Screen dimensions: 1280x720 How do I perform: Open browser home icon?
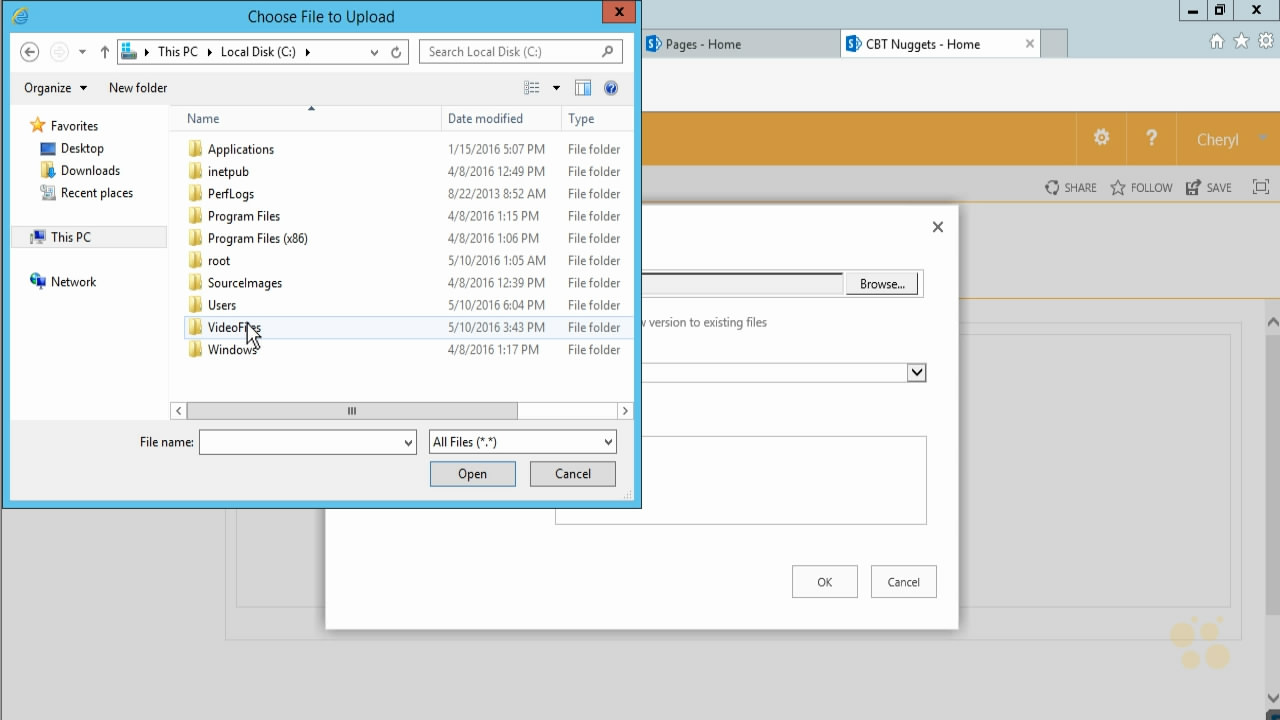tap(1217, 41)
